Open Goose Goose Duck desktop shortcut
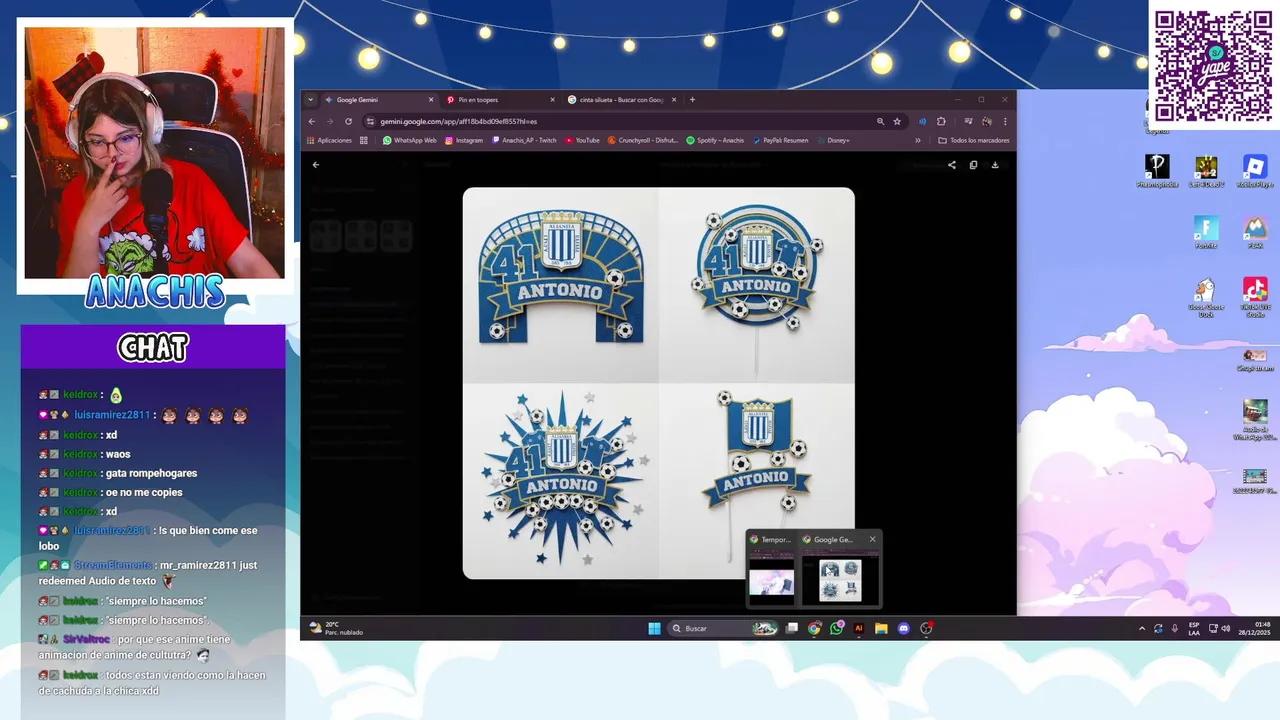This screenshot has height=720, width=1280. [1206, 298]
